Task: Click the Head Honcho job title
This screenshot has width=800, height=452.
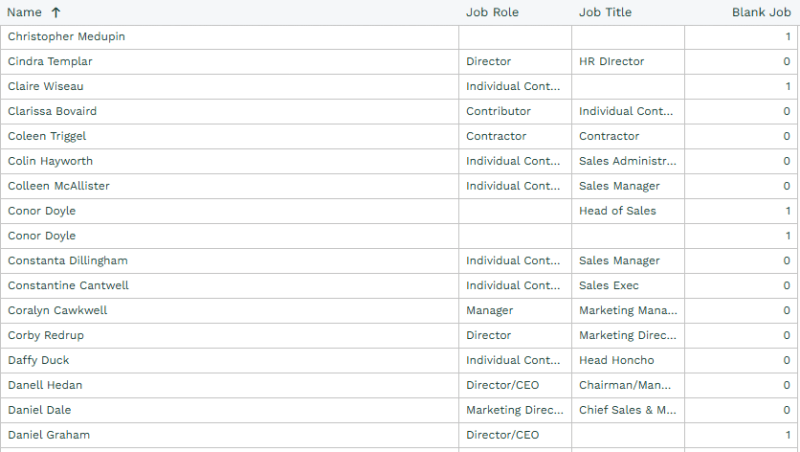Action: (x=616, y=360)
